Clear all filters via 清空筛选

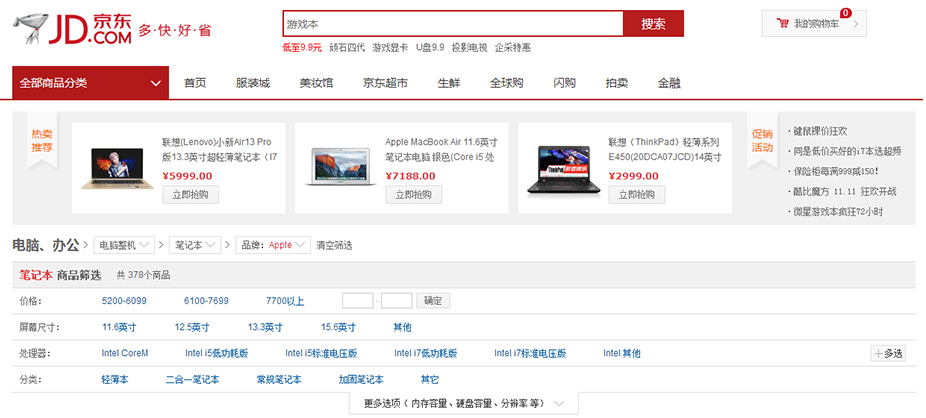[x=334, y=245]
